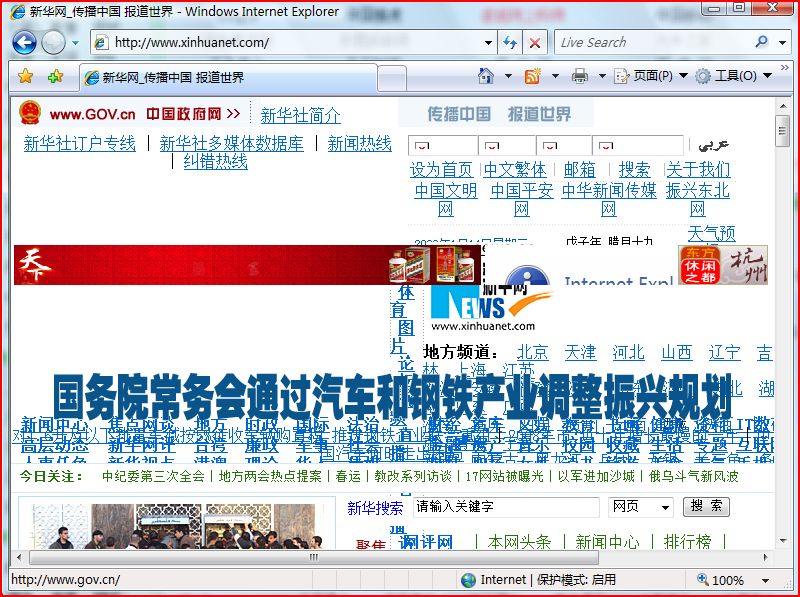This screenshot has height=597, width=800.
Task: Expand the Home button dropdown arrow
Action: point(508,77)
